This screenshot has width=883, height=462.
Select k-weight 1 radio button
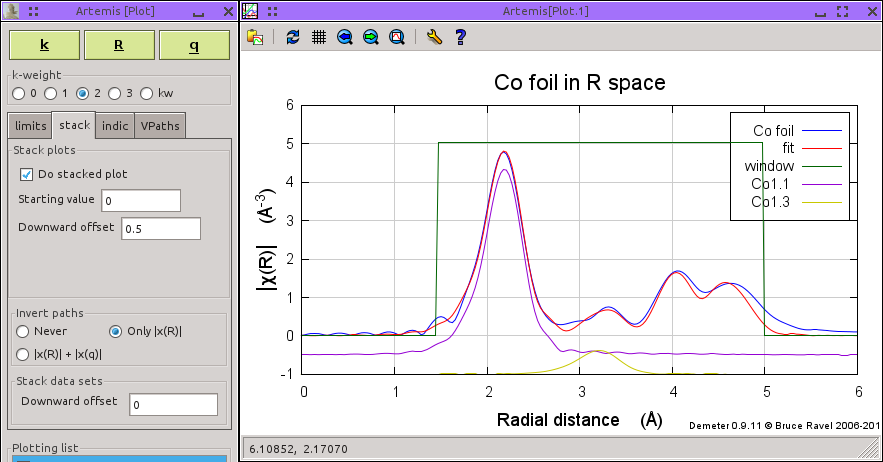click(x=51, y=94)
